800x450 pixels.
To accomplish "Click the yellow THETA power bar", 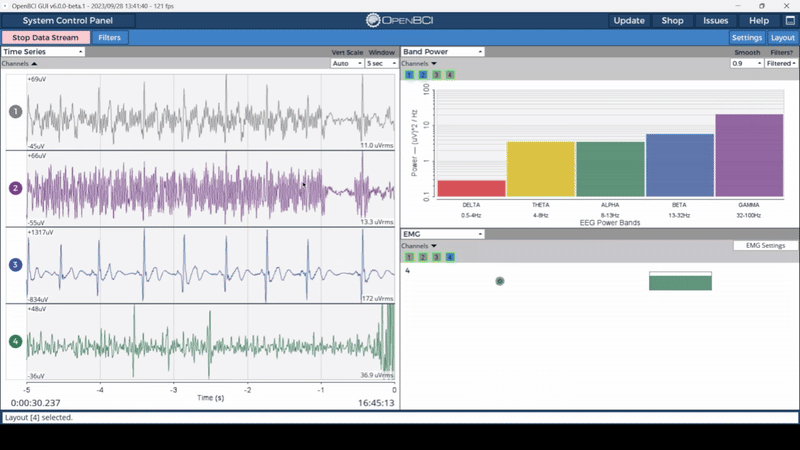I will click(541, 169).
